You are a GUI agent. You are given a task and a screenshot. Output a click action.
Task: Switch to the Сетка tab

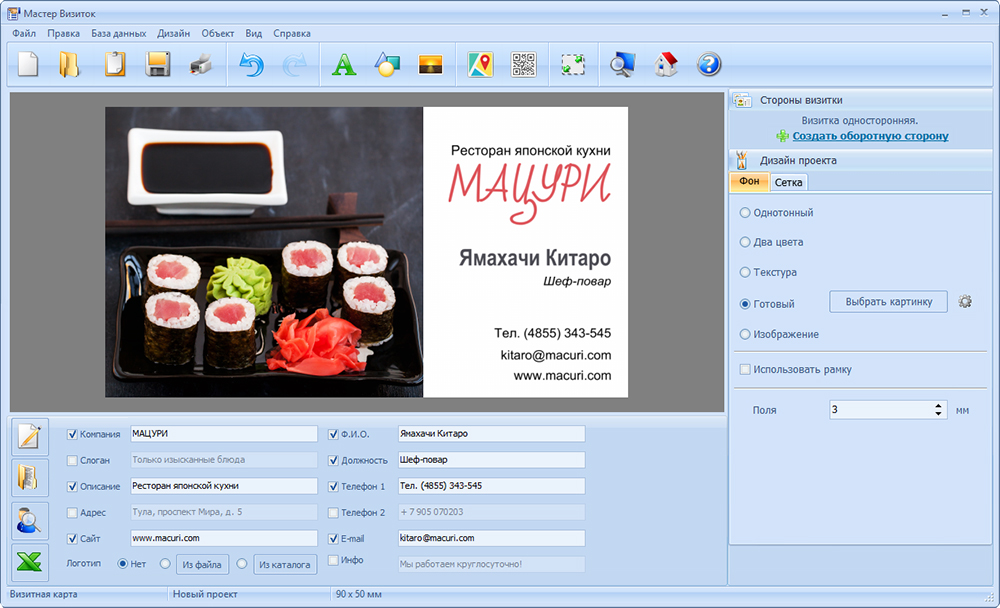(x=788, y=182)
